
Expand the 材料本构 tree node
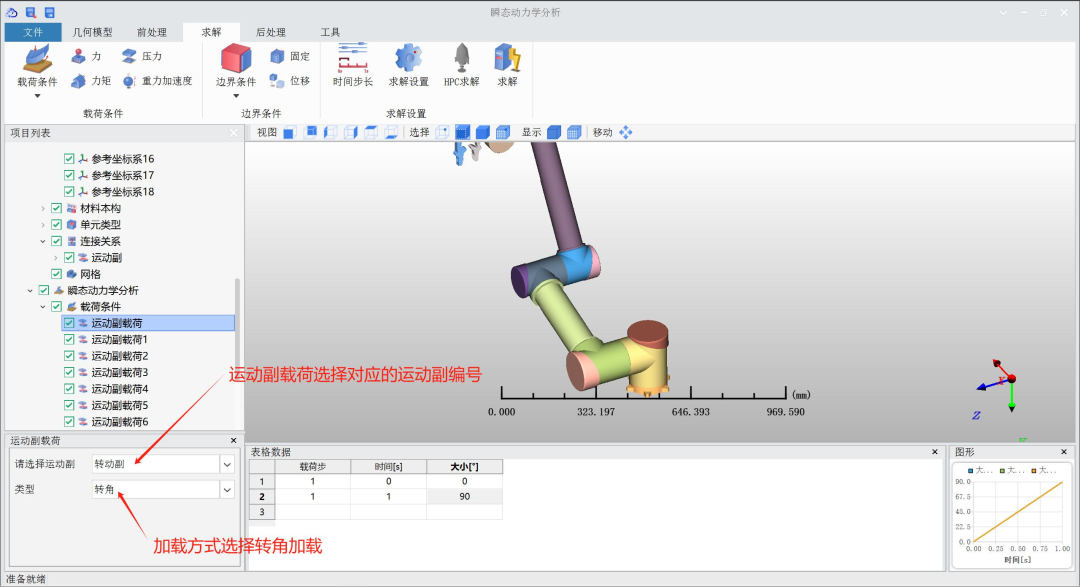coord(43,208)
